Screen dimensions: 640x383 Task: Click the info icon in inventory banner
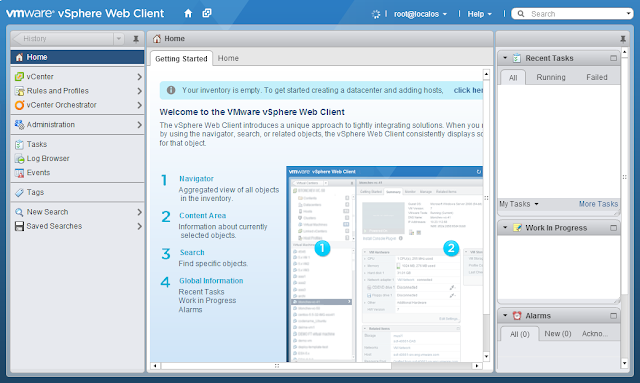171,90
